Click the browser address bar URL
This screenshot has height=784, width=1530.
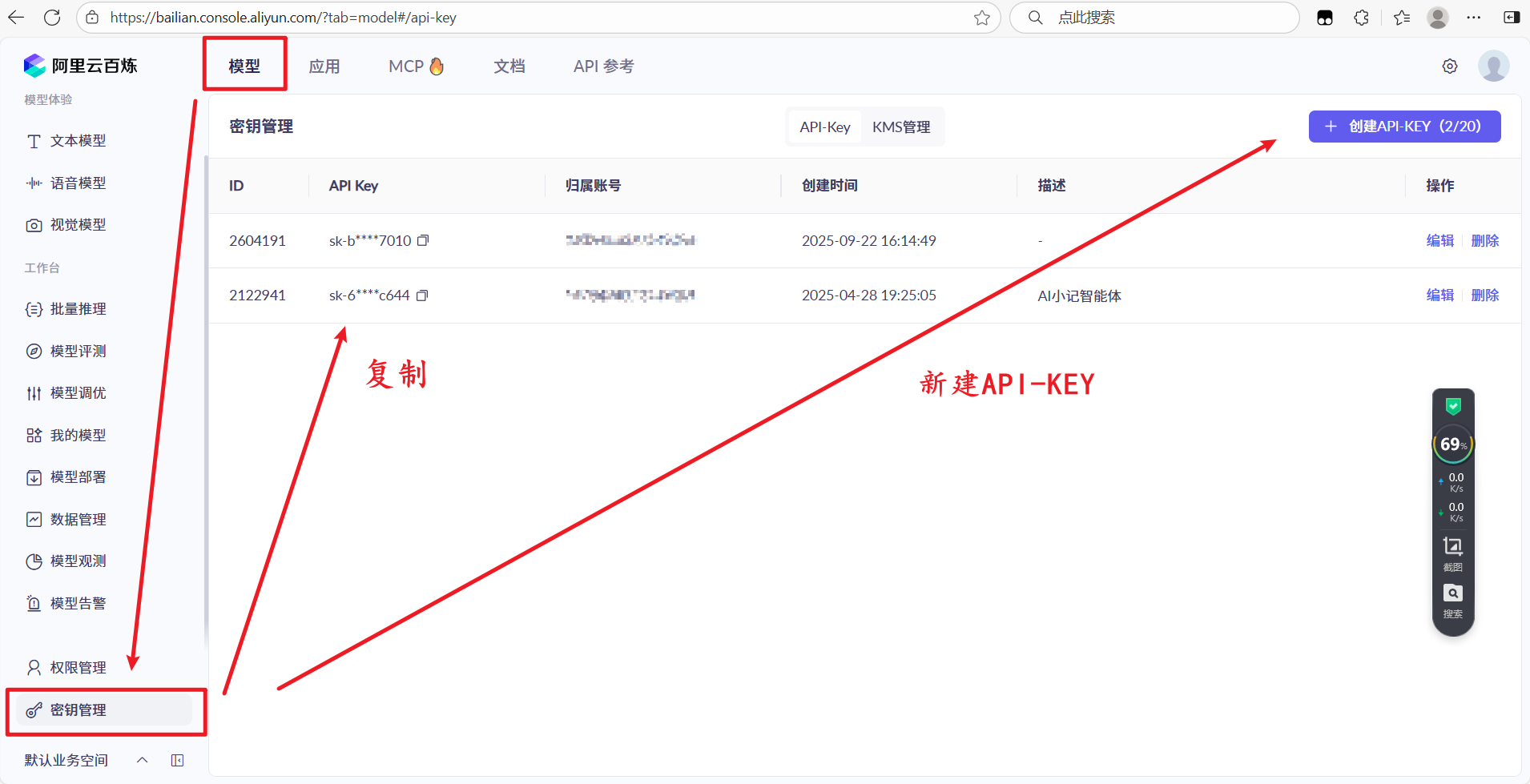tap(284, 18)
